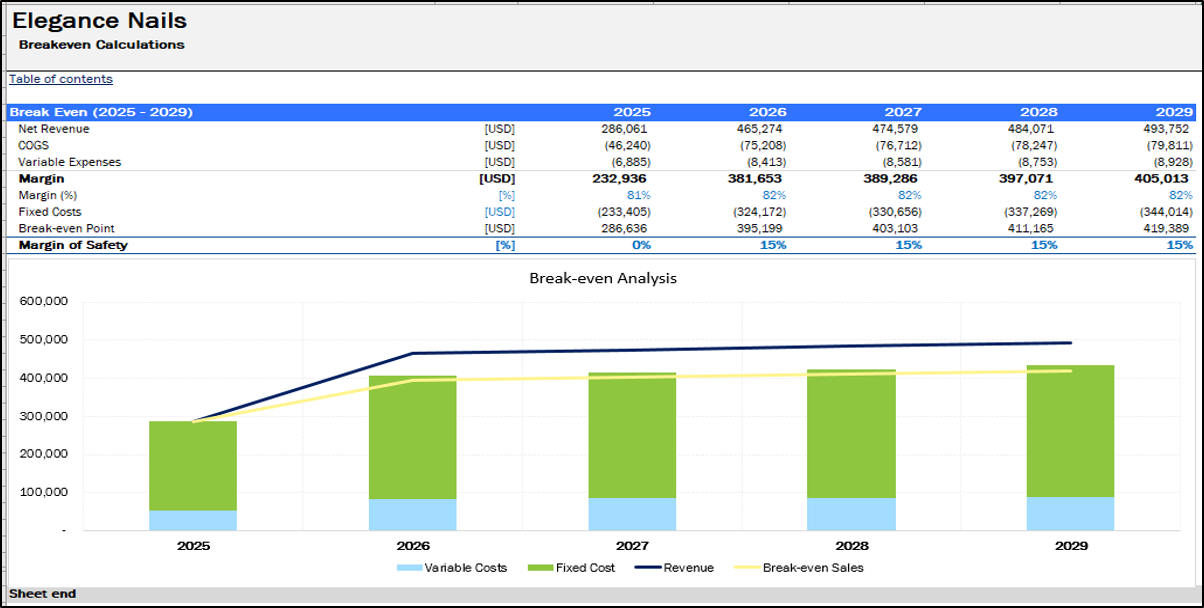Click the Break-even Analysis chart title

(602, 278)
